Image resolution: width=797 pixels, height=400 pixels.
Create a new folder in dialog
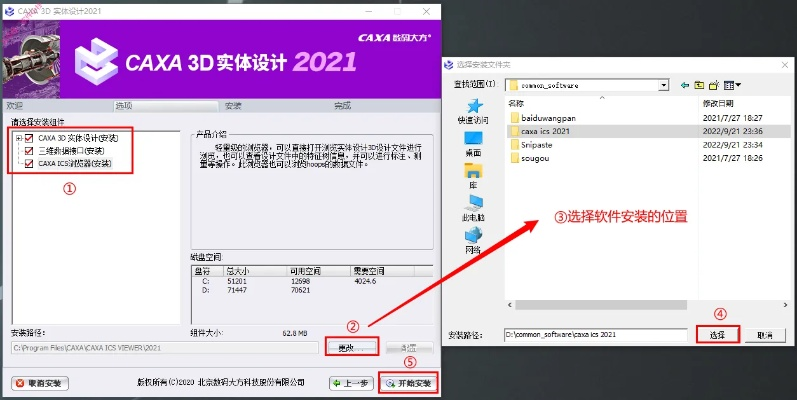coord(714,85)
